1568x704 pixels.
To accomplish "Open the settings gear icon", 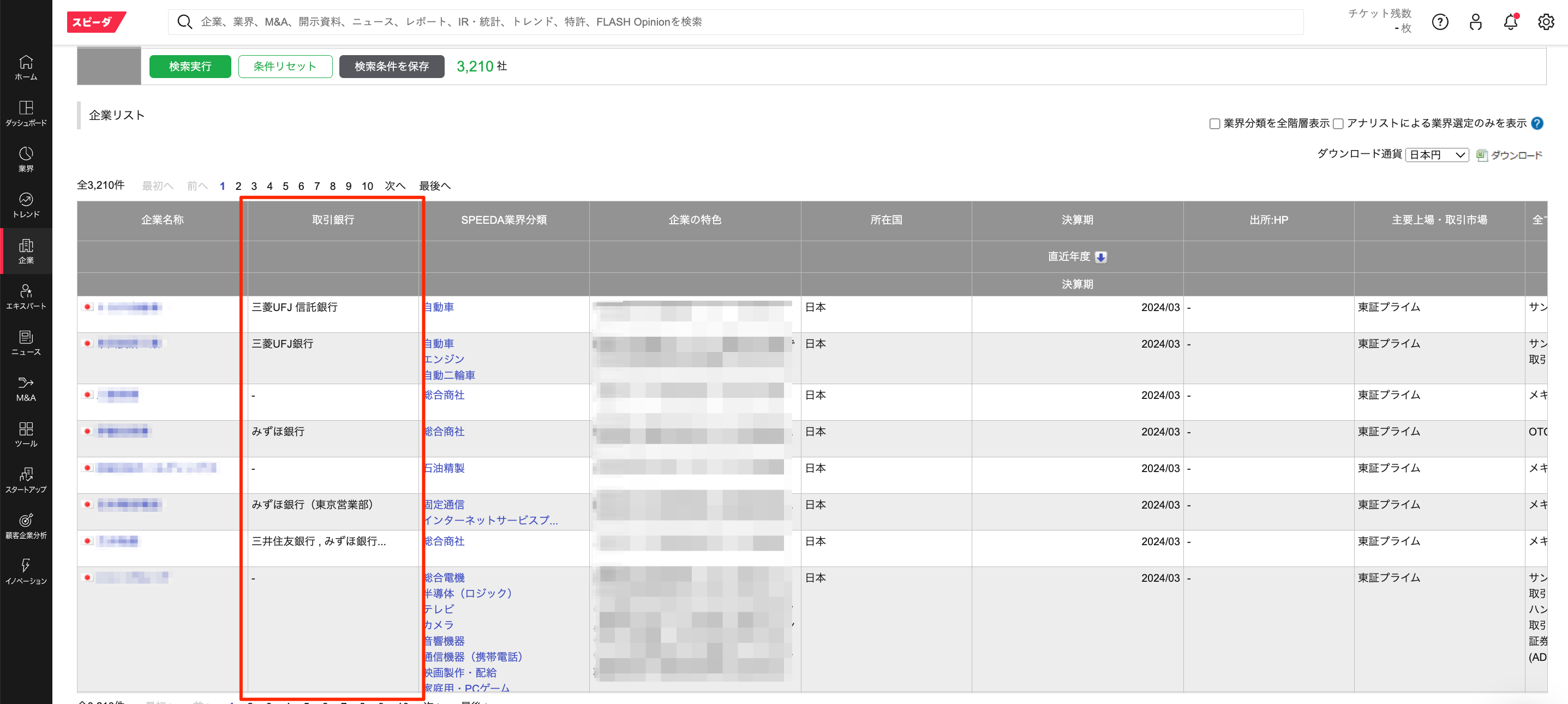I will click(1546, 22).
